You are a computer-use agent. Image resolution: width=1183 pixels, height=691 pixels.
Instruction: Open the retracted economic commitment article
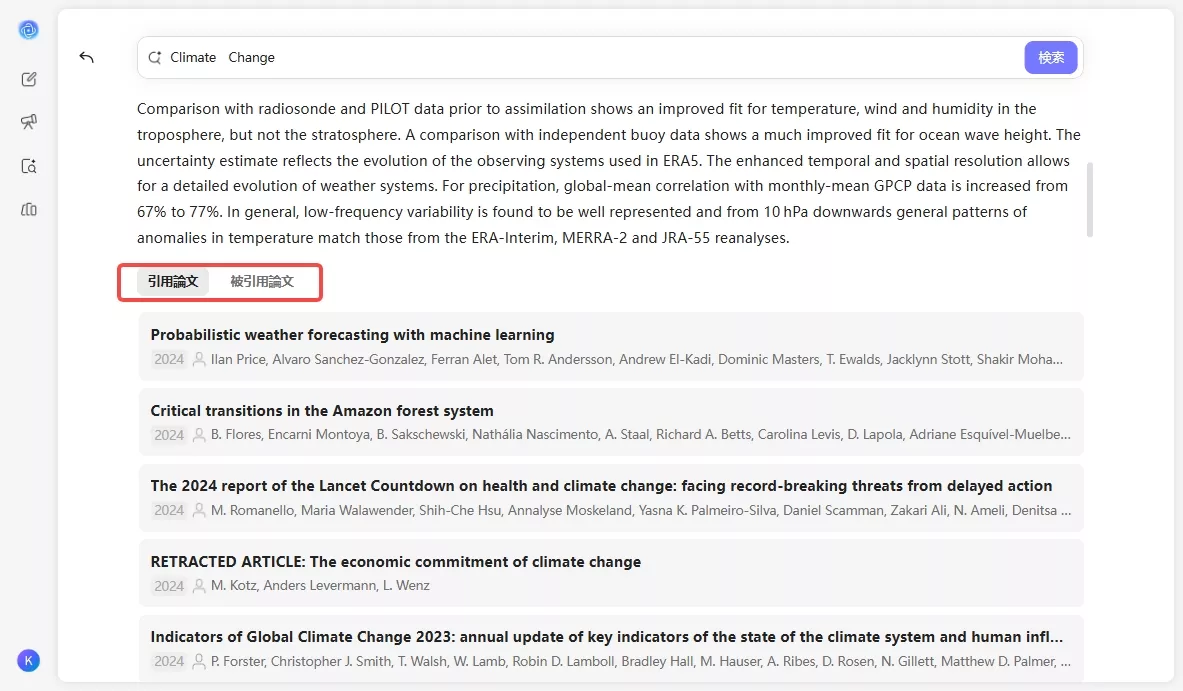pyautogui.click(x=395, y=562)
